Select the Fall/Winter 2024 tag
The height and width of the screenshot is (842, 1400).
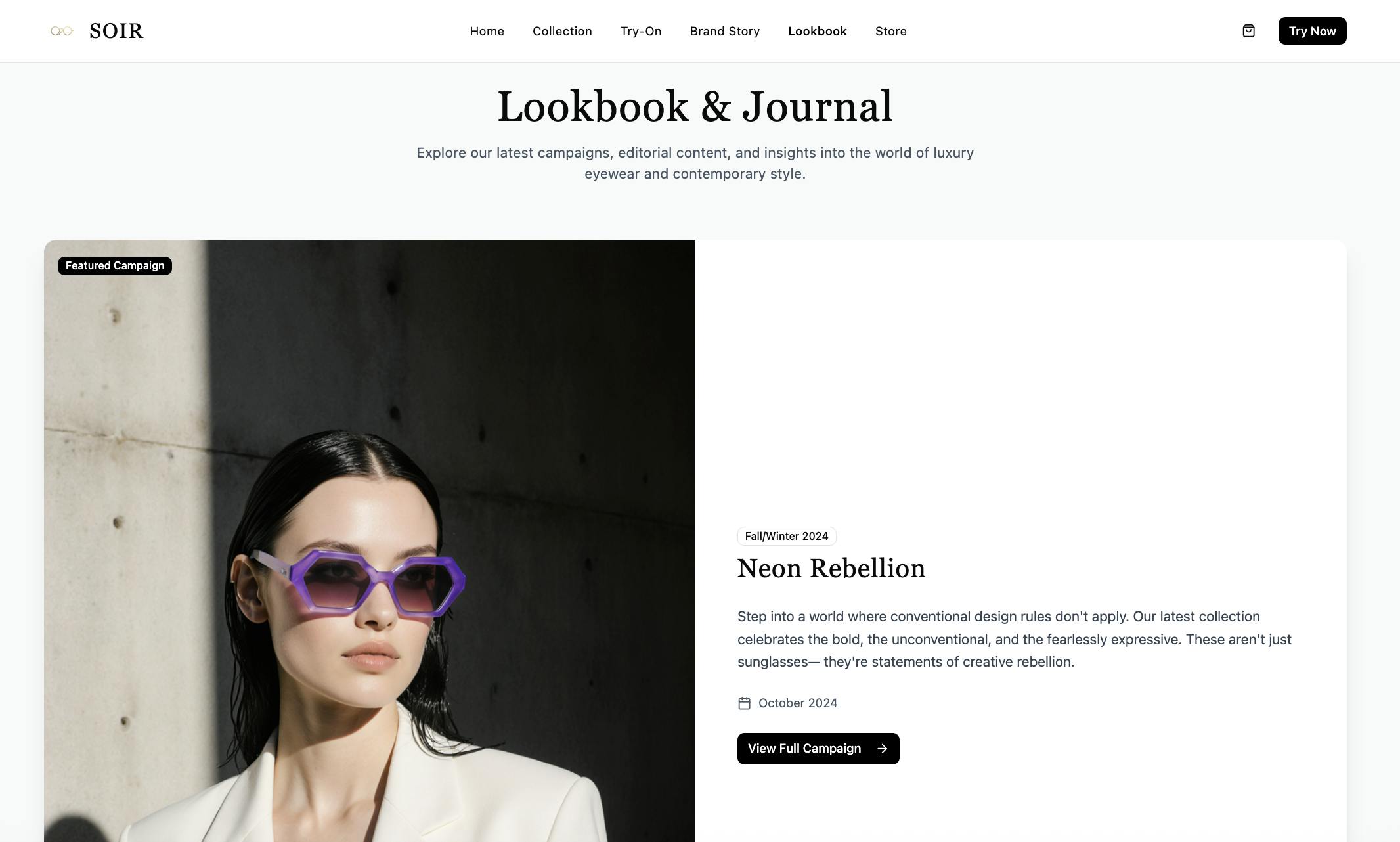click(x=787, y=536)
